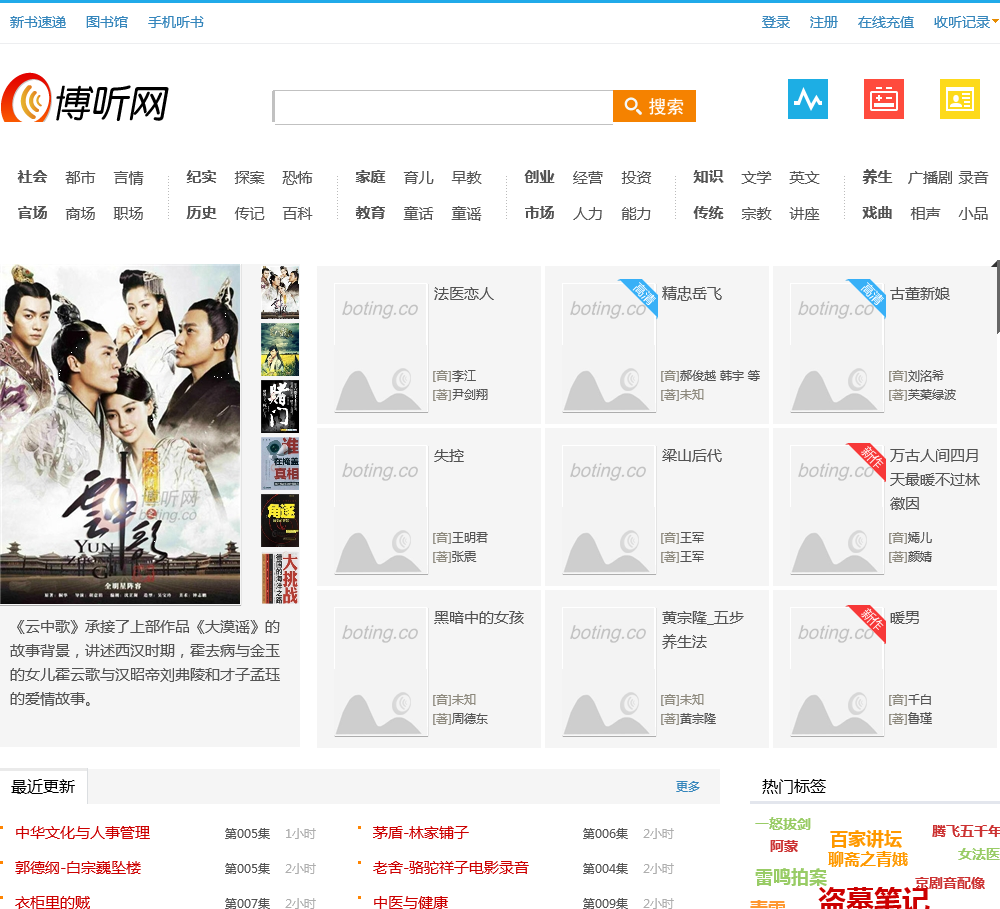Open 中华文化与人事管理 update entry

click(82, 832)
